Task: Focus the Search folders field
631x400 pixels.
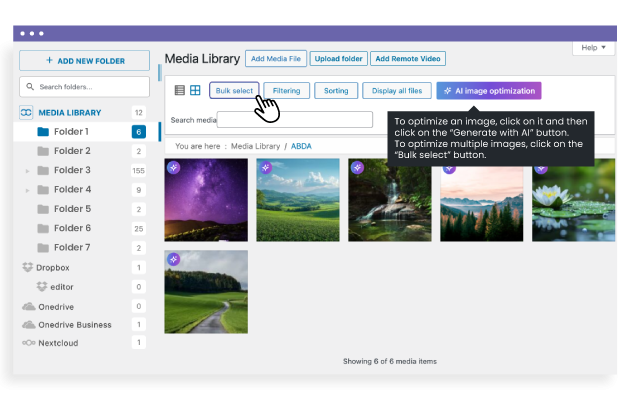Action: click(x=90, y=87)
